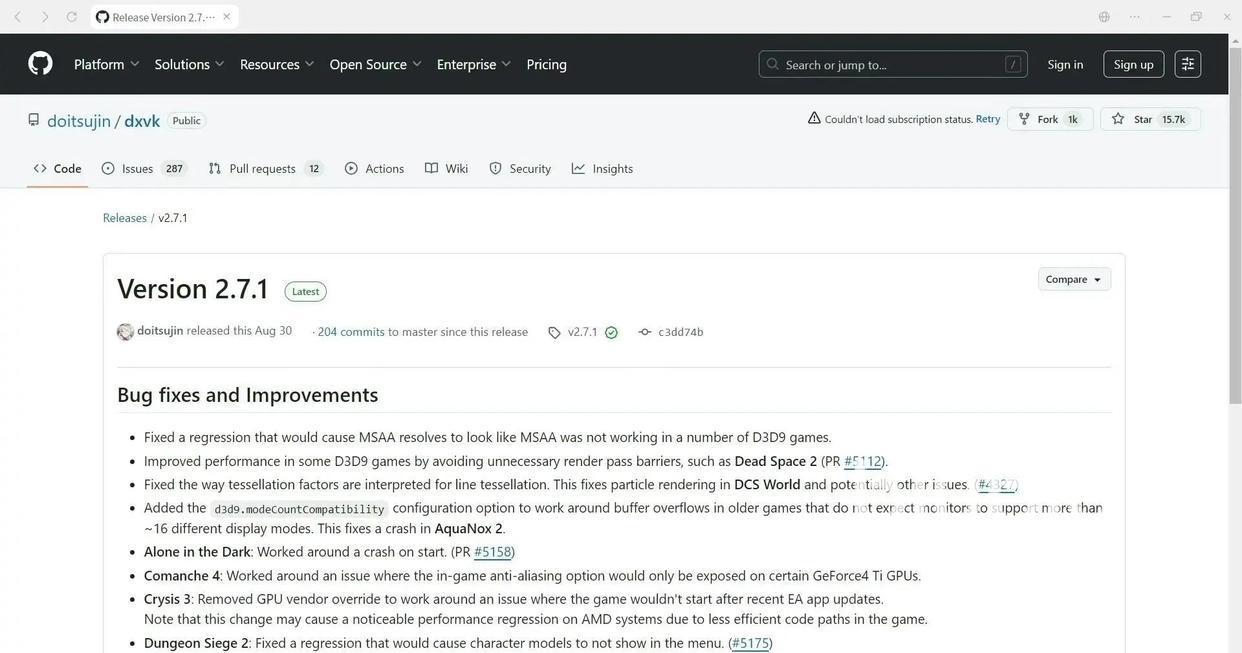The height and width of the screenshot is (653, 1242).
Task: Expand the Compare dropdown
Action: coord(1074,279)
